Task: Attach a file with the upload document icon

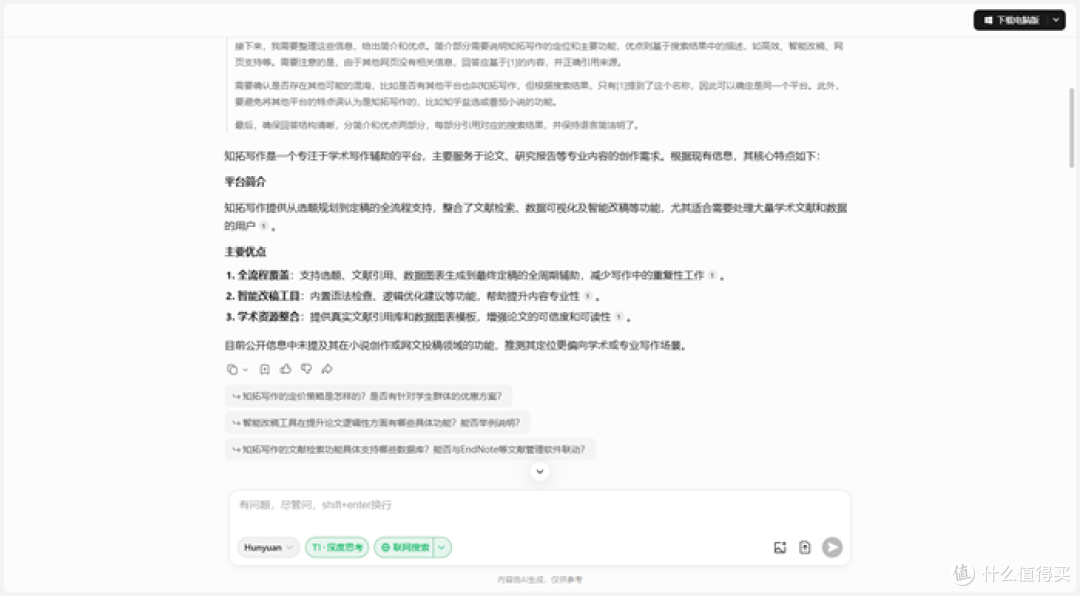Action: point(804,547)
